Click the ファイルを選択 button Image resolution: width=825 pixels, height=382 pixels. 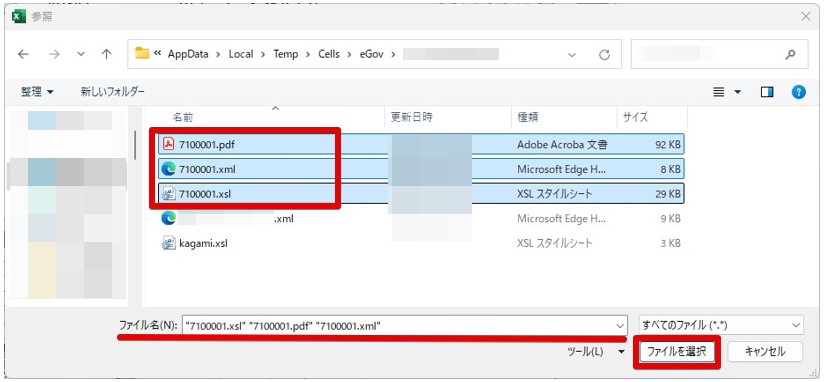point(677,351)
